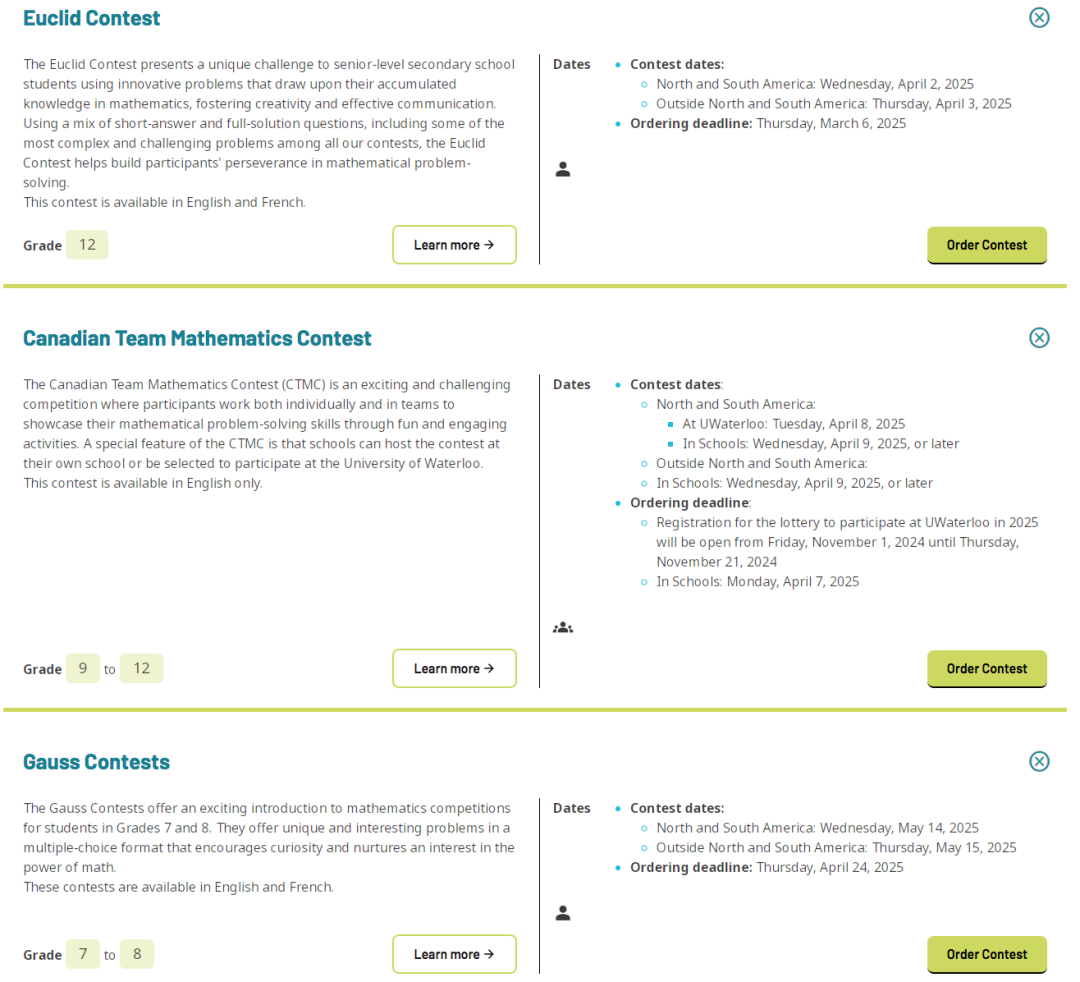Open Learn more for Canadian Team Mathematics Contest
The width and height of the screenshot is (1080, 982).
click(454, 669)
